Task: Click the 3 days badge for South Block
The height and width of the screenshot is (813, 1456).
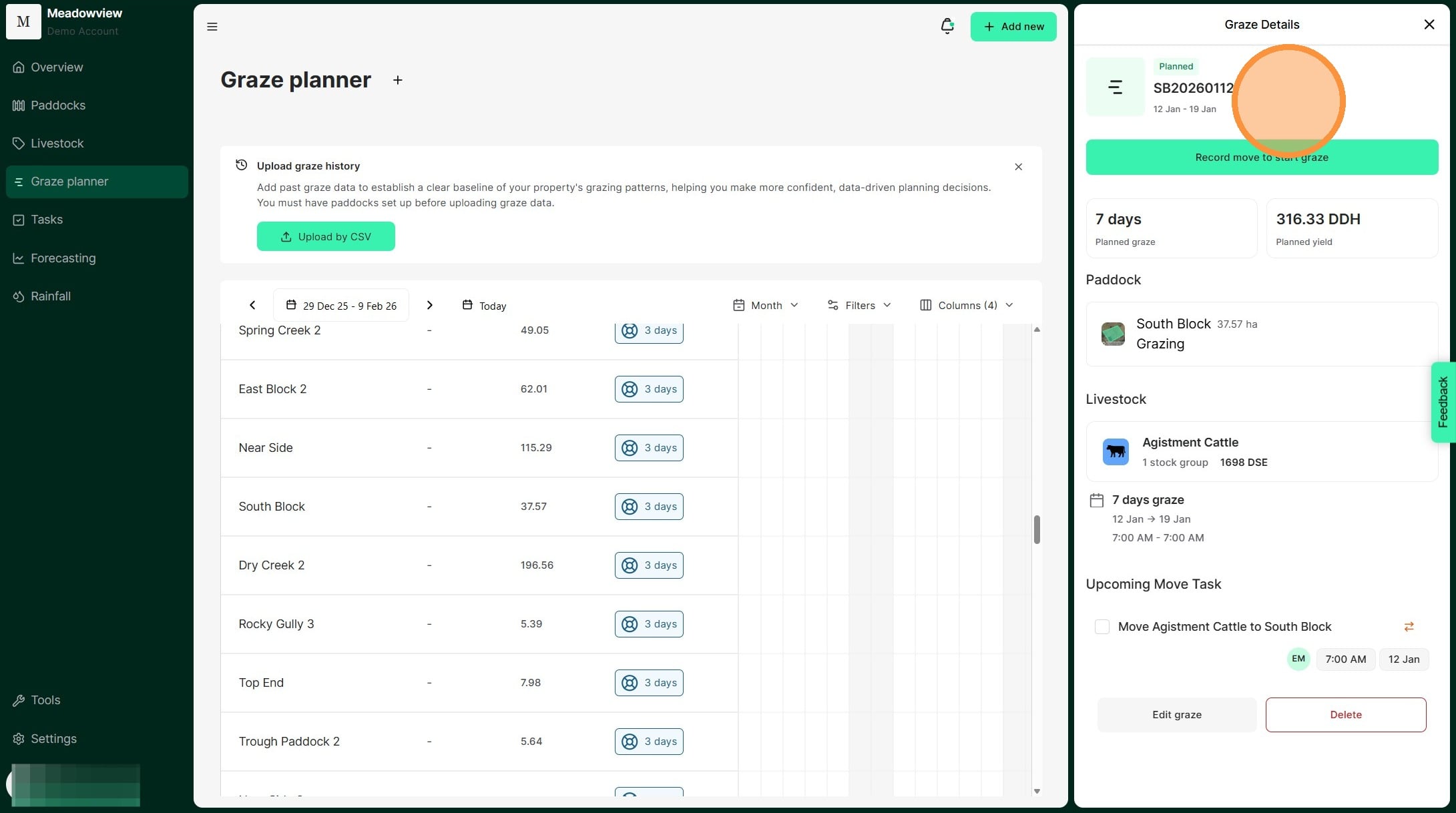Action: pos(649,507)
